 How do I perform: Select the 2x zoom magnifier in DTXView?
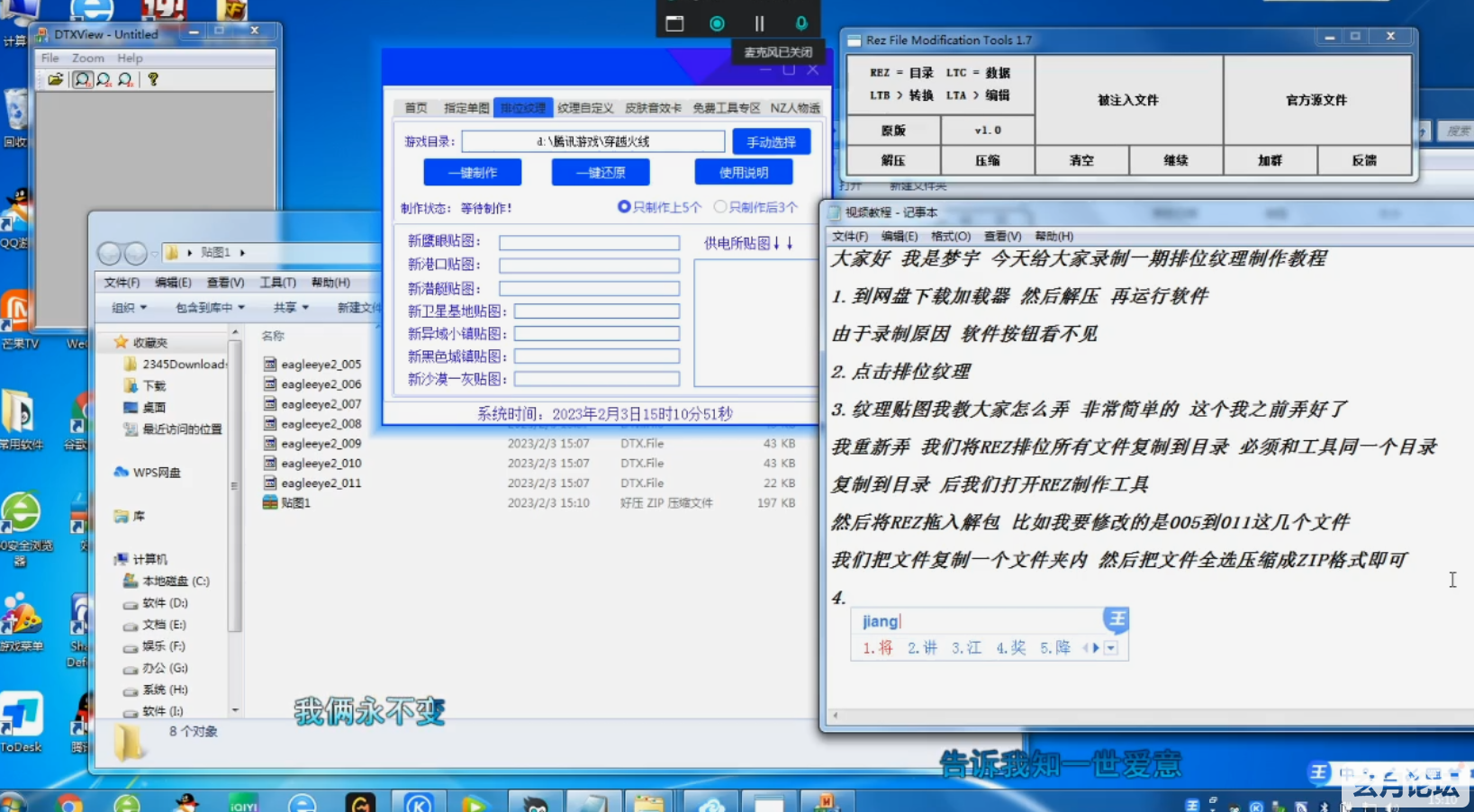104,79
